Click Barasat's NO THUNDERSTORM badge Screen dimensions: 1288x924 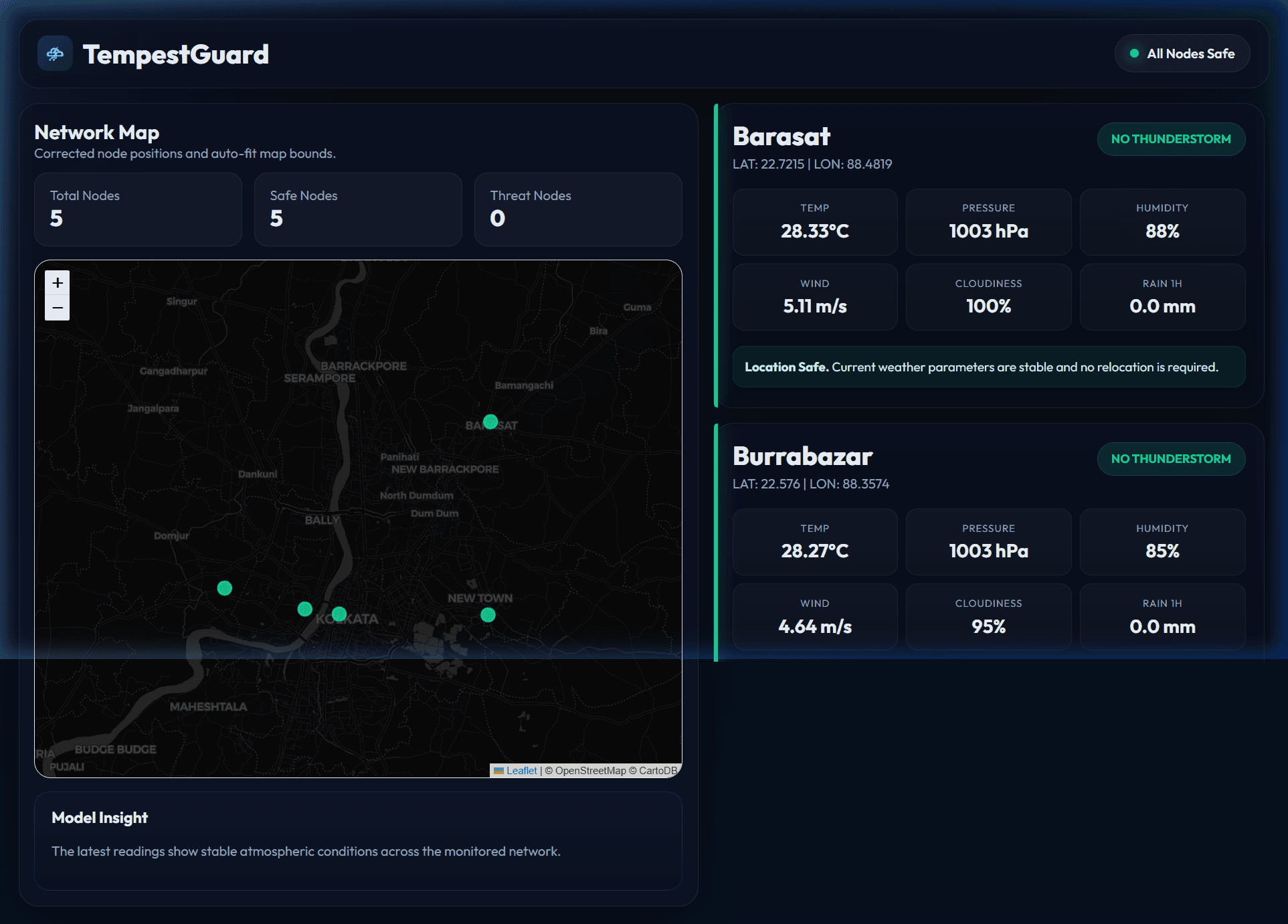click(x=1171, y=139)
